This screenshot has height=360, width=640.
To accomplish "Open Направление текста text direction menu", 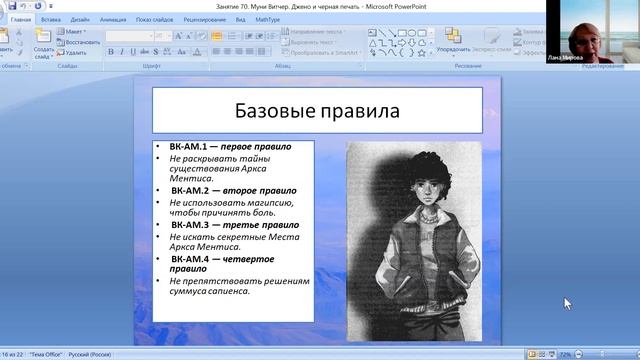I will pos(313,31).
